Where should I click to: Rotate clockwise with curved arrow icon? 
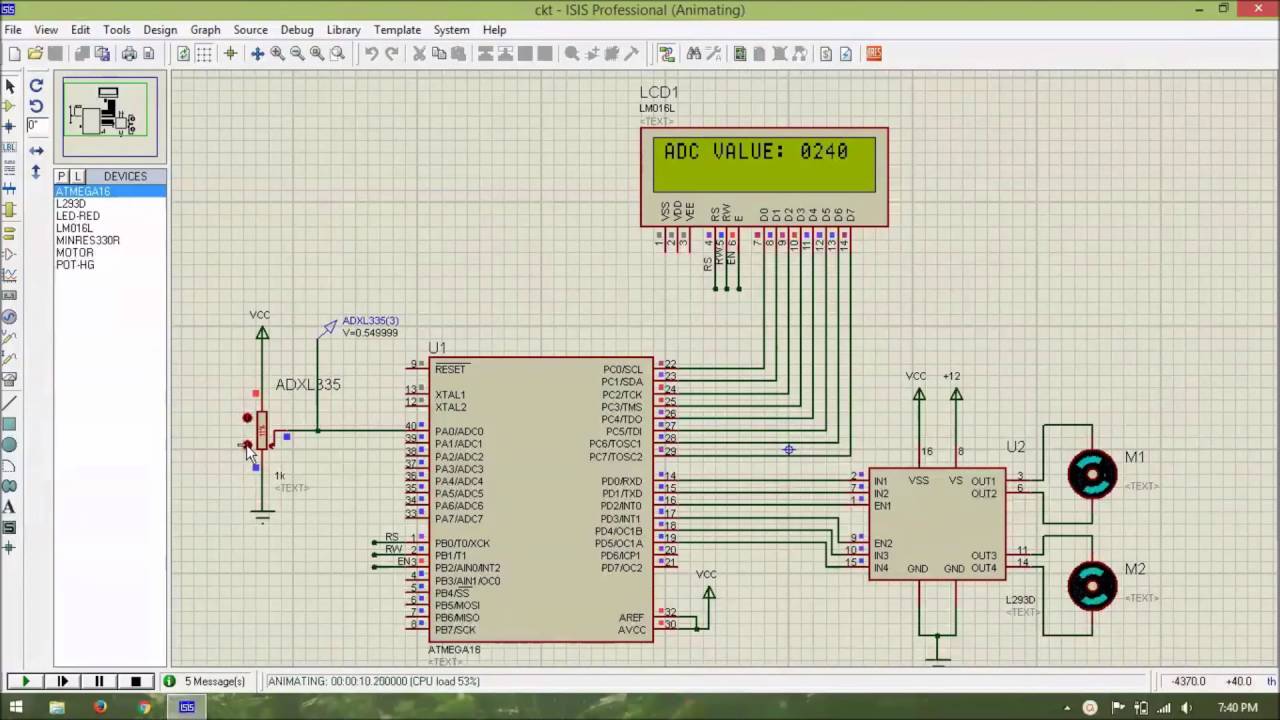(36, 86)
